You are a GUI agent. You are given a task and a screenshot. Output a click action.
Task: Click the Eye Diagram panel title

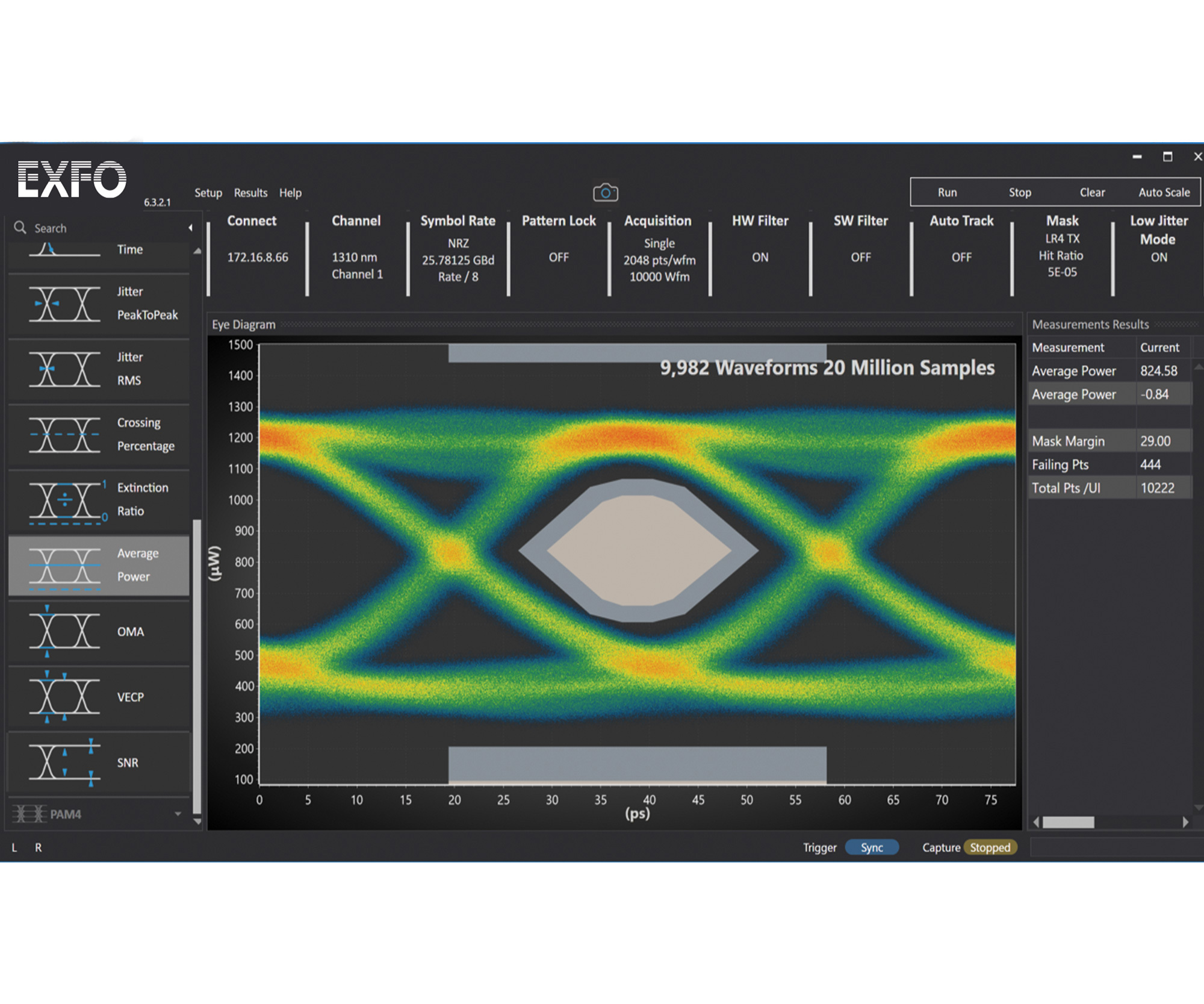(x=244, y=324)
